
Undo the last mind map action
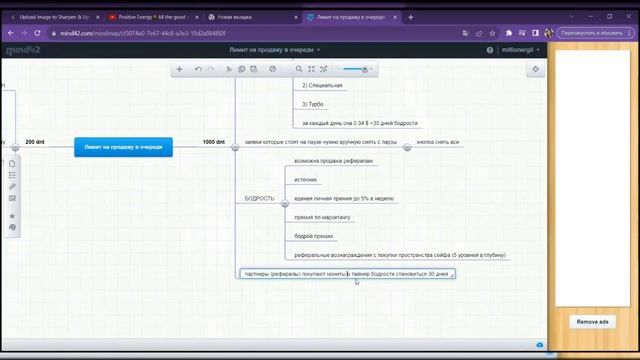pos(198,69)
